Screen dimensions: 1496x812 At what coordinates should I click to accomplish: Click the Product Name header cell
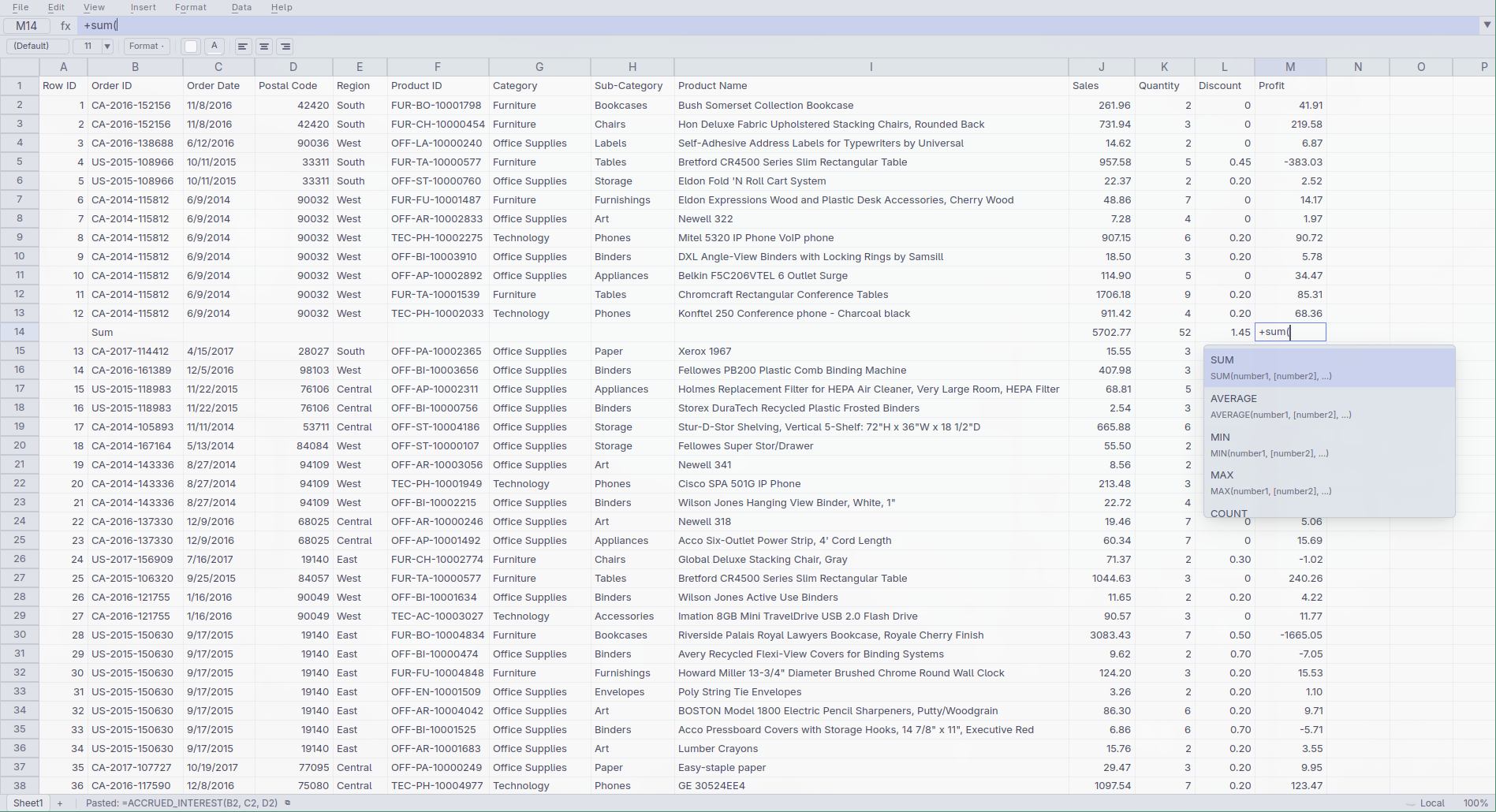click(871, 86)
